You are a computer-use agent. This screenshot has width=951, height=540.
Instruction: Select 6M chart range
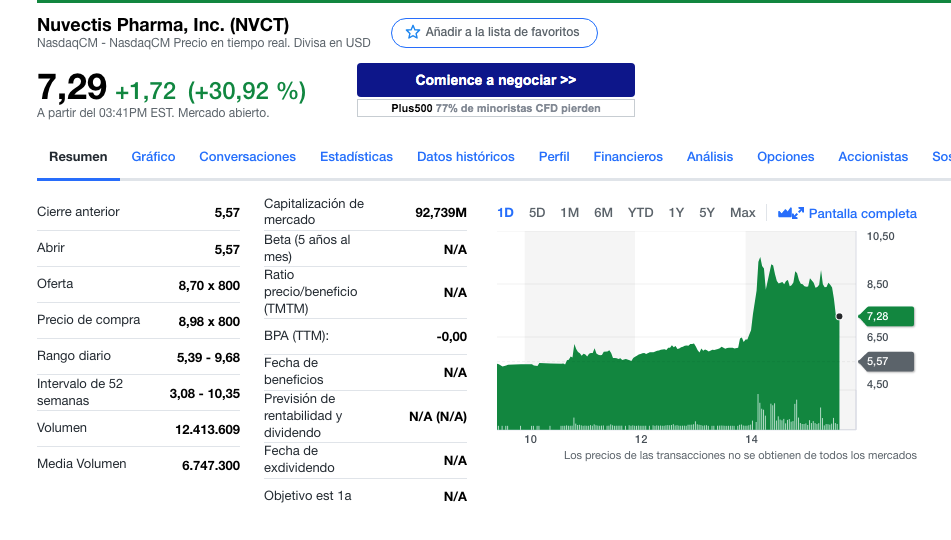click(x=603, y=213)
